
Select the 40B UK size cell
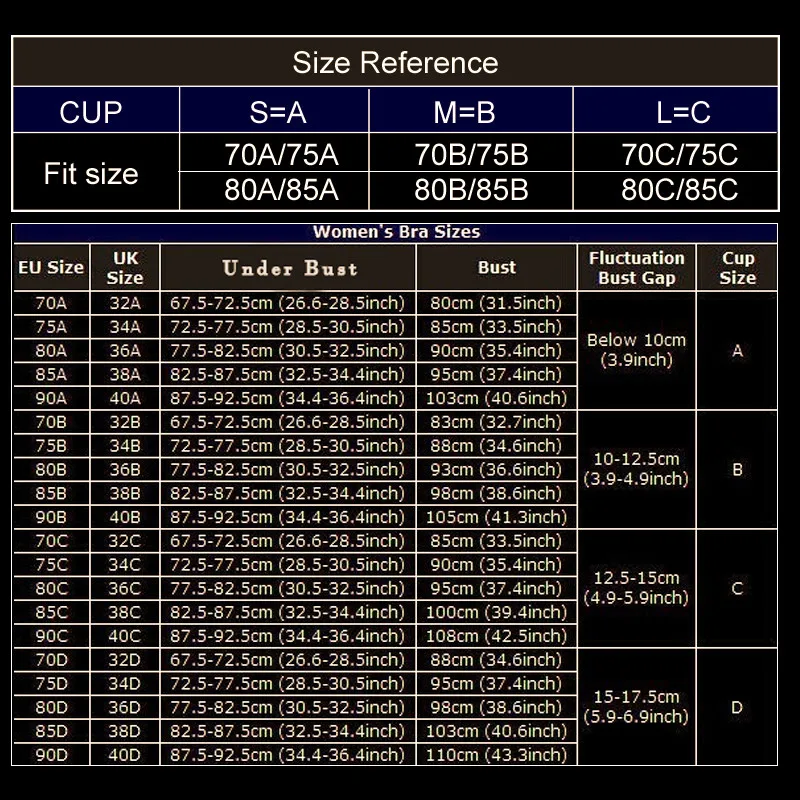125,517
